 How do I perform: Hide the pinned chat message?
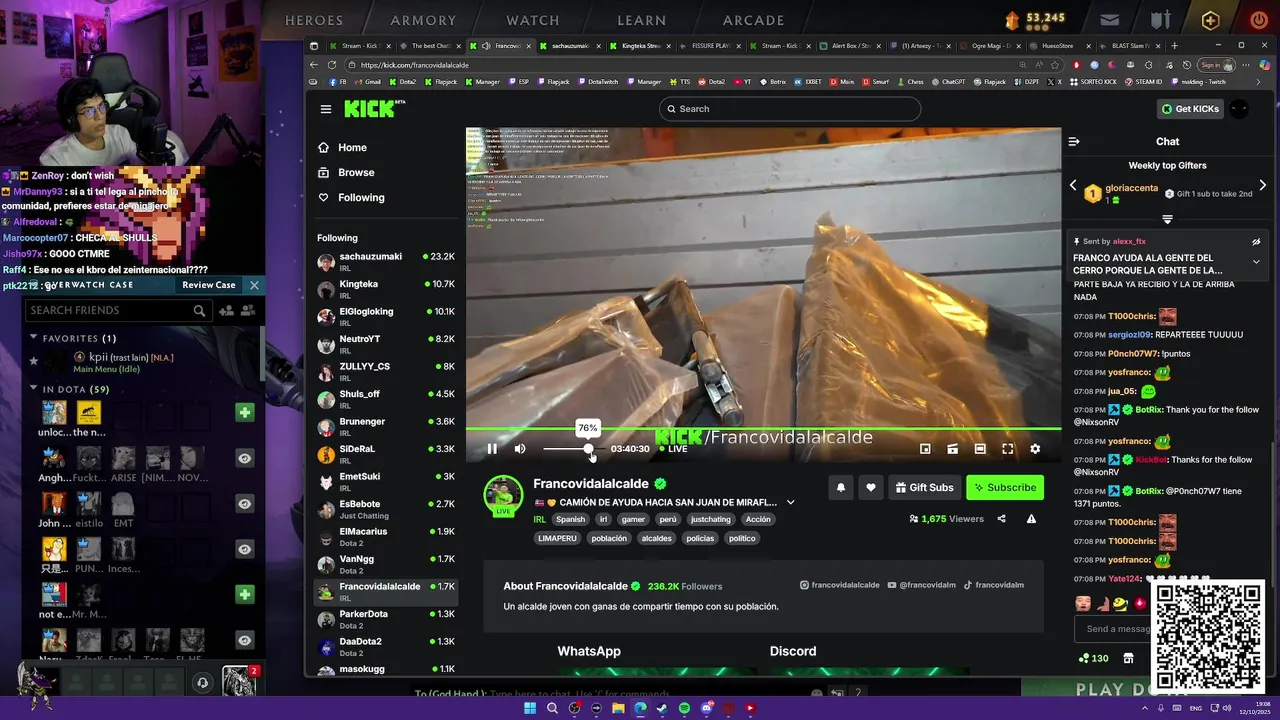[x=1256, y=242]
